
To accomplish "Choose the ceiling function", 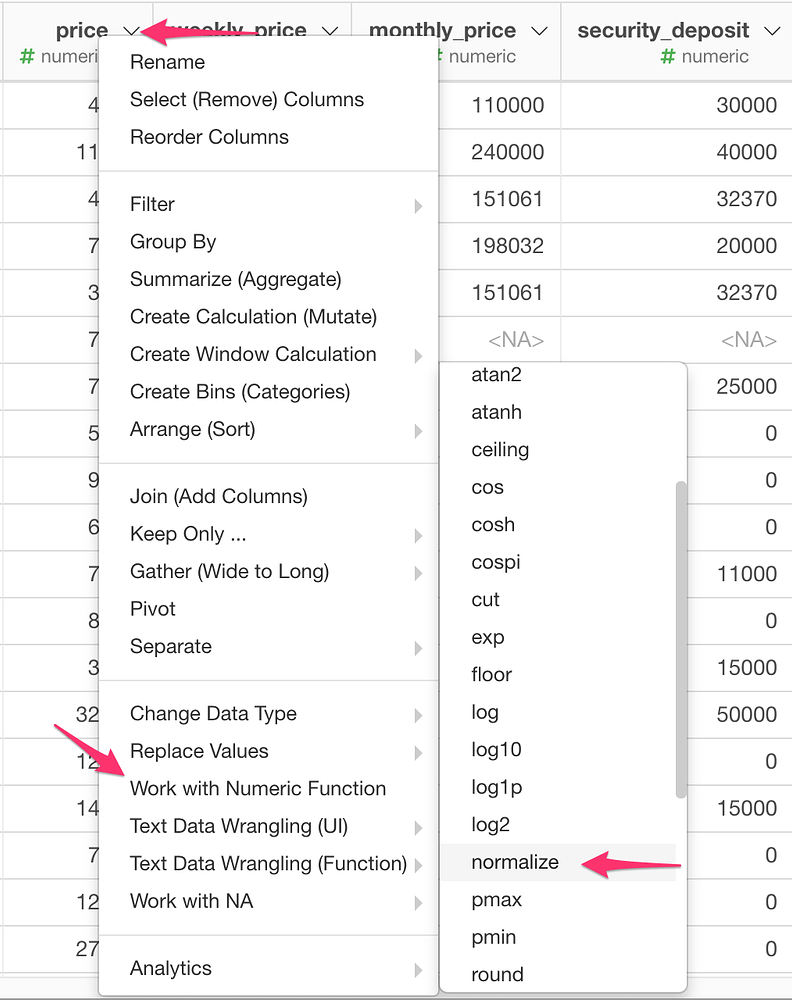I will (x=500, y=449).
